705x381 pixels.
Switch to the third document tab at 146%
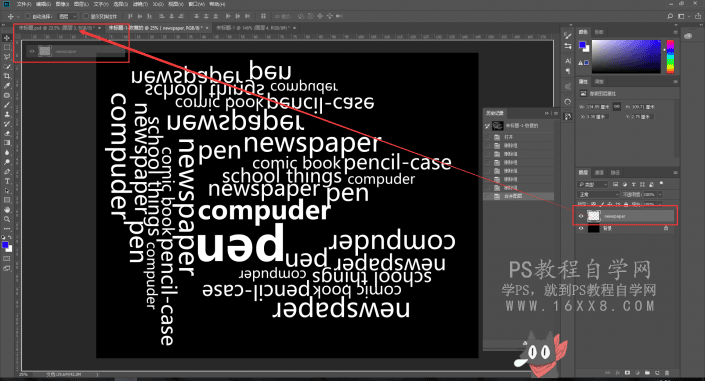[x=253, y=28]
